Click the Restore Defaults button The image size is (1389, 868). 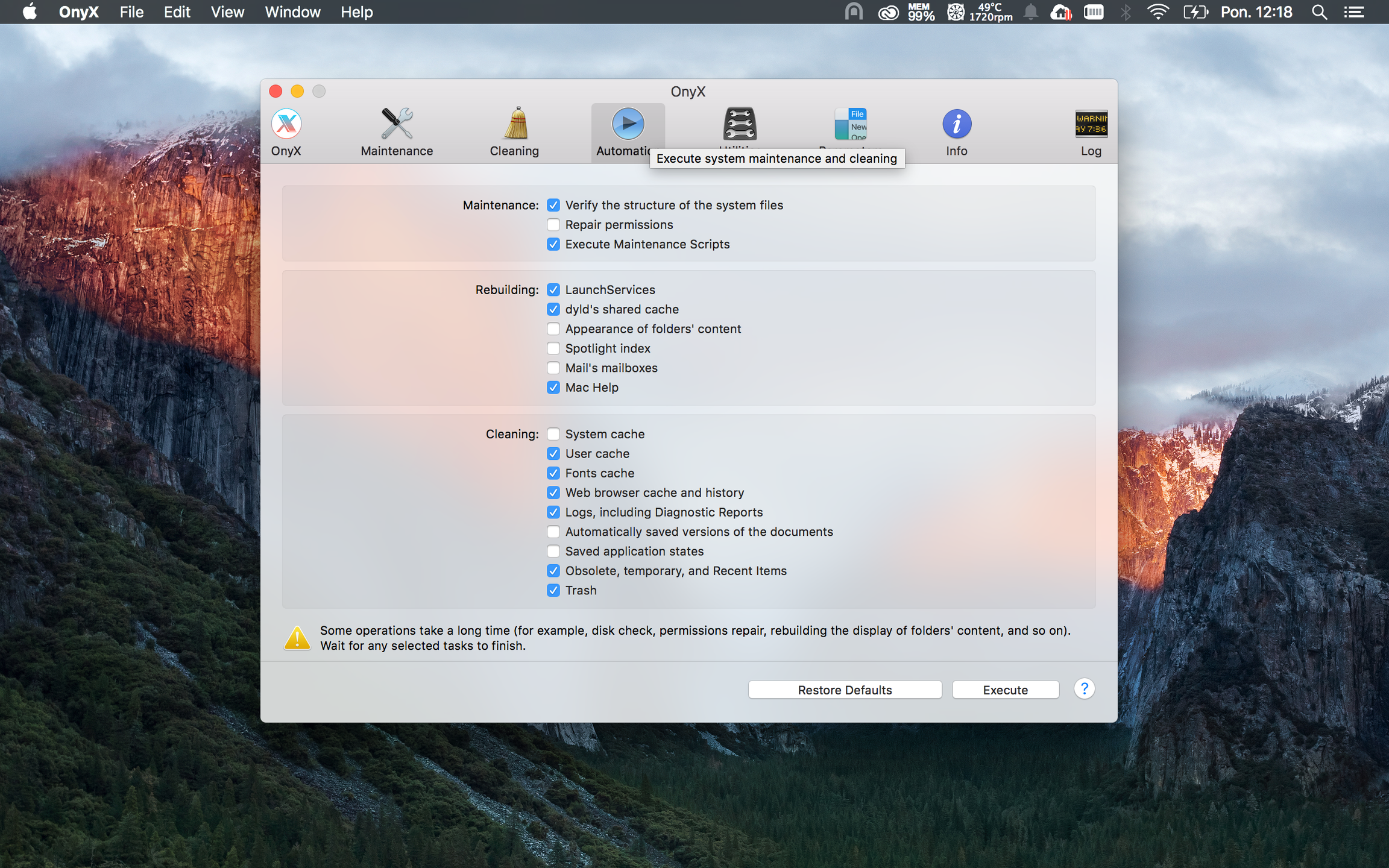pyautogui.click(x=845, y=690)
